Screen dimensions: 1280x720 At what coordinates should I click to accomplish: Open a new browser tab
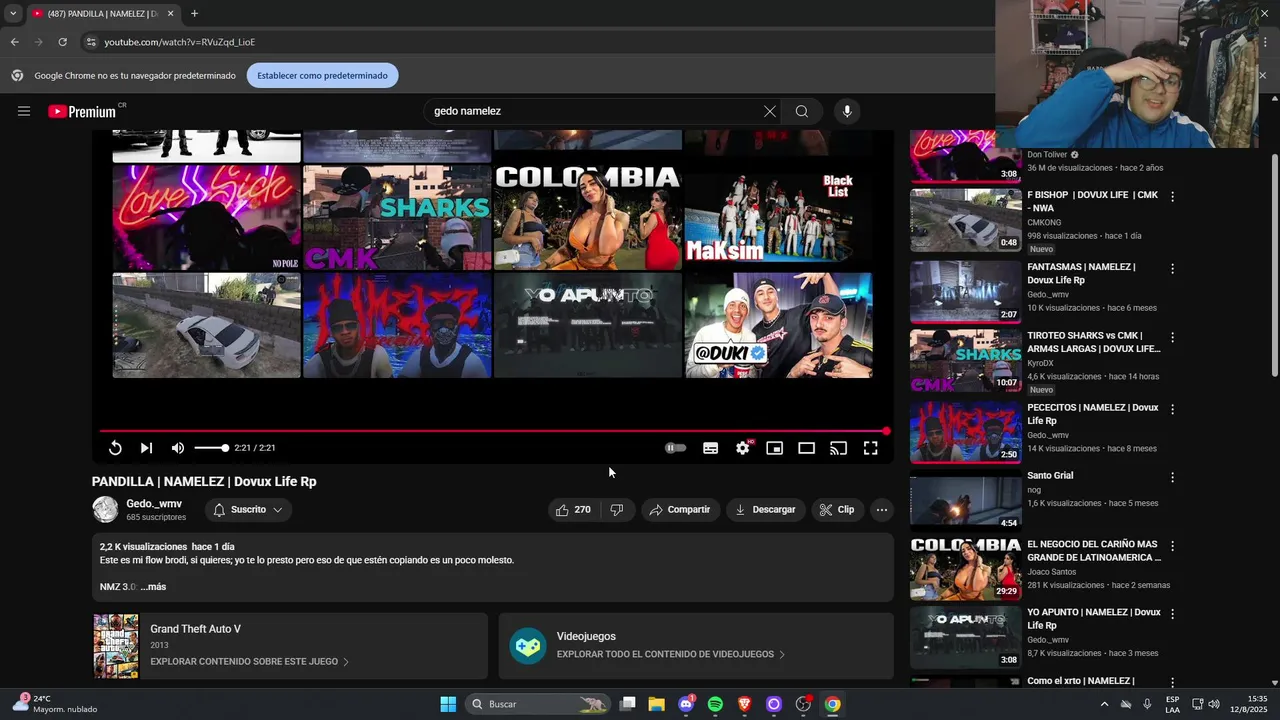pos(194,14)
